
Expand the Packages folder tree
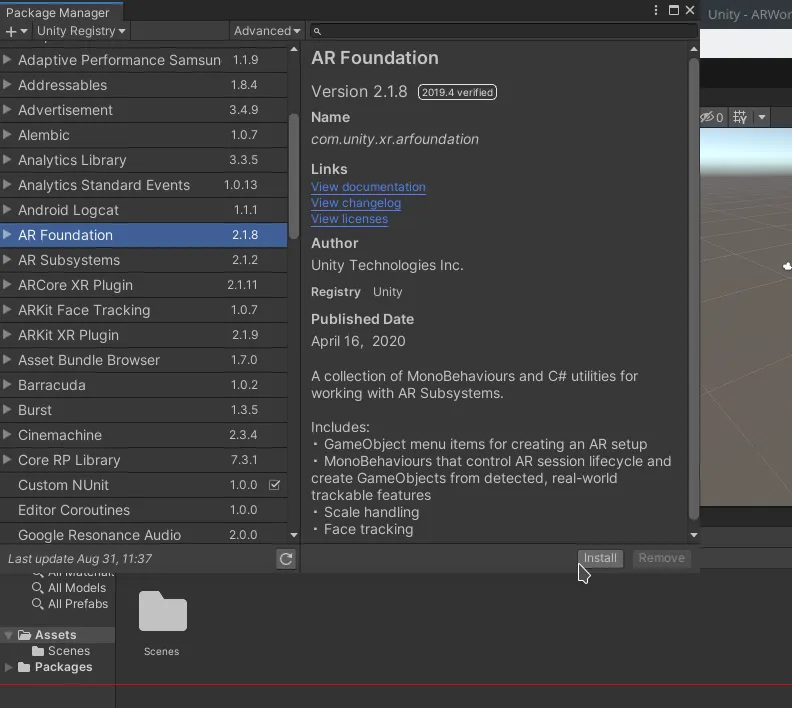point(8,667)
